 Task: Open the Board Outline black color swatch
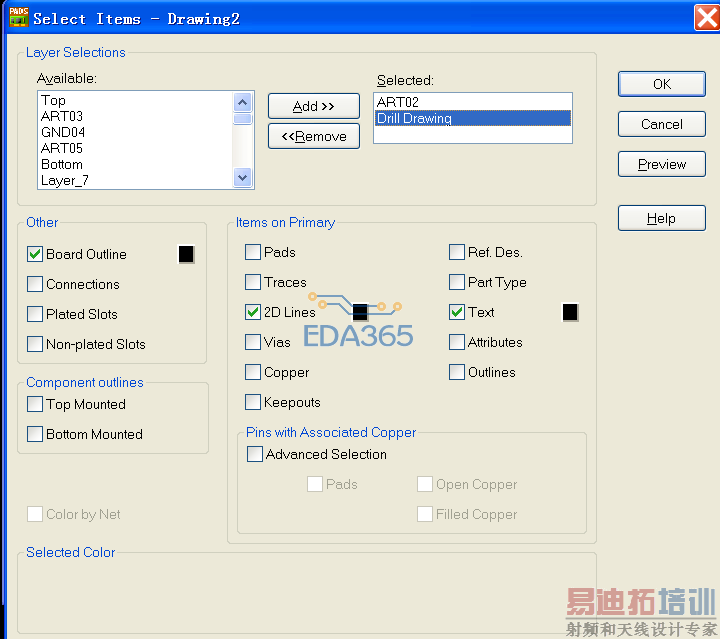click(x=186, y=254)
